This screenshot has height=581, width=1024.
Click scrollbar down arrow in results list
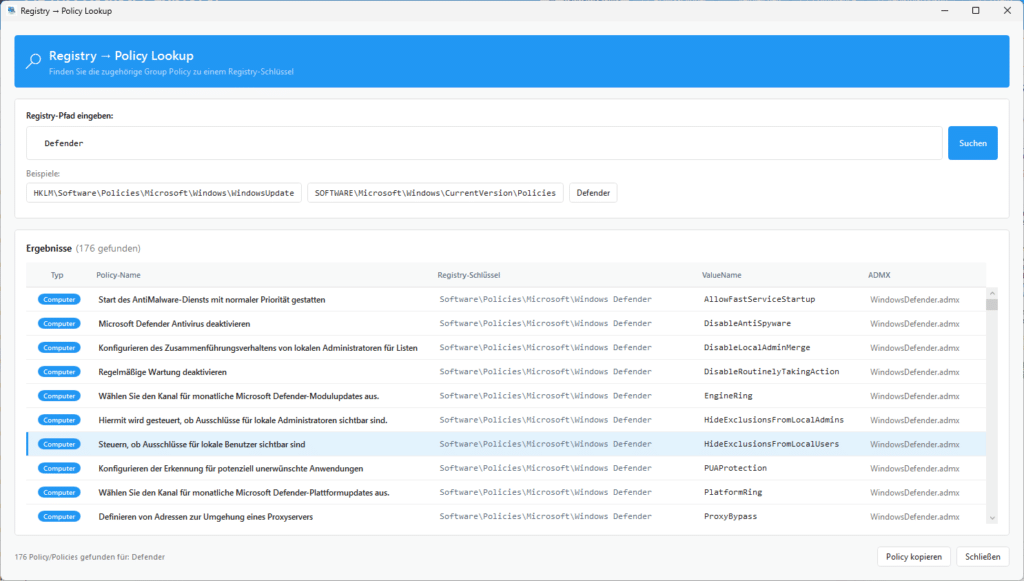tap(992, 518)
